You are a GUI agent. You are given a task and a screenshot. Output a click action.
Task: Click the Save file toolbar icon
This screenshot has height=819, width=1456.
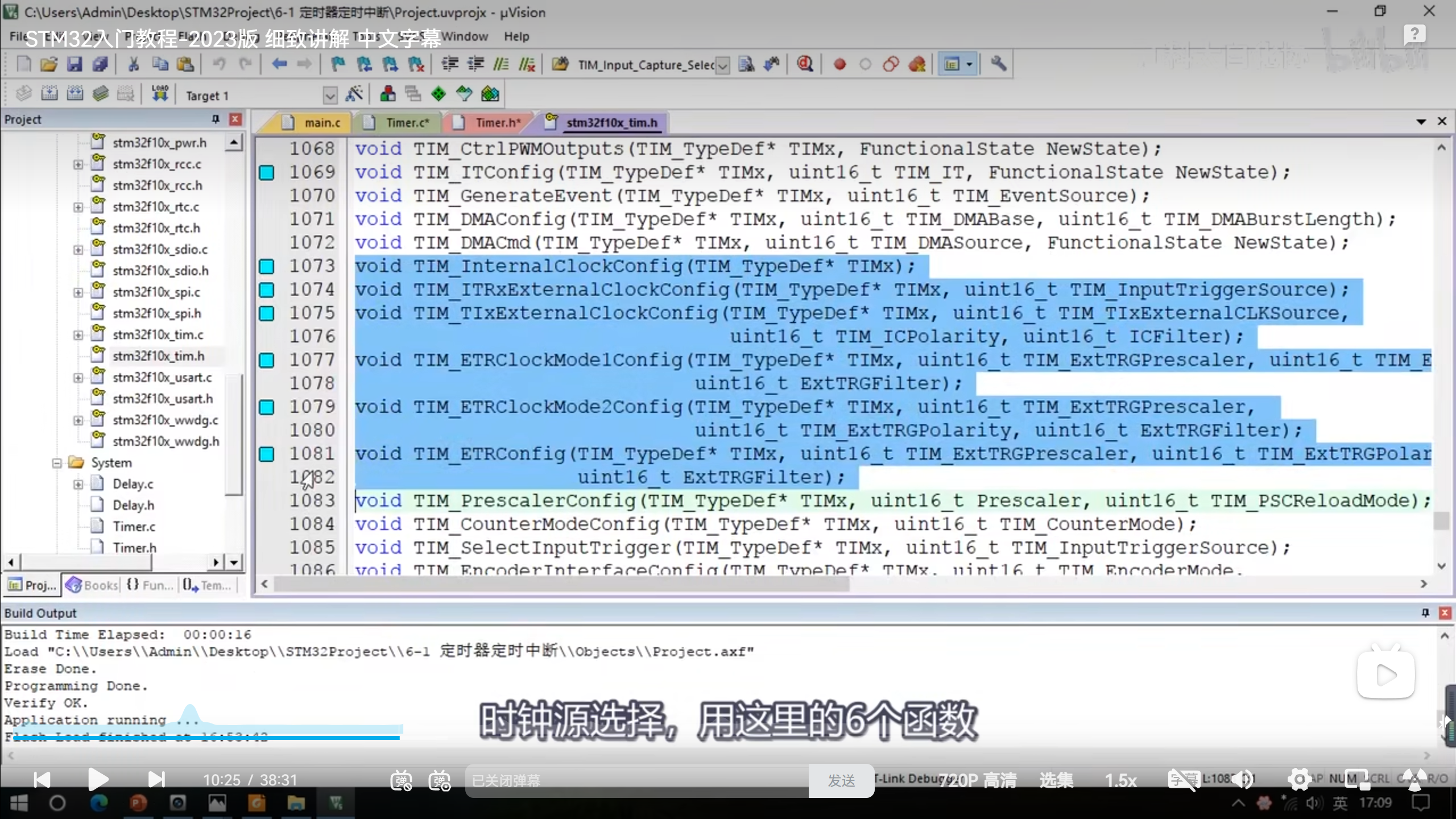[x=75, y=64]
